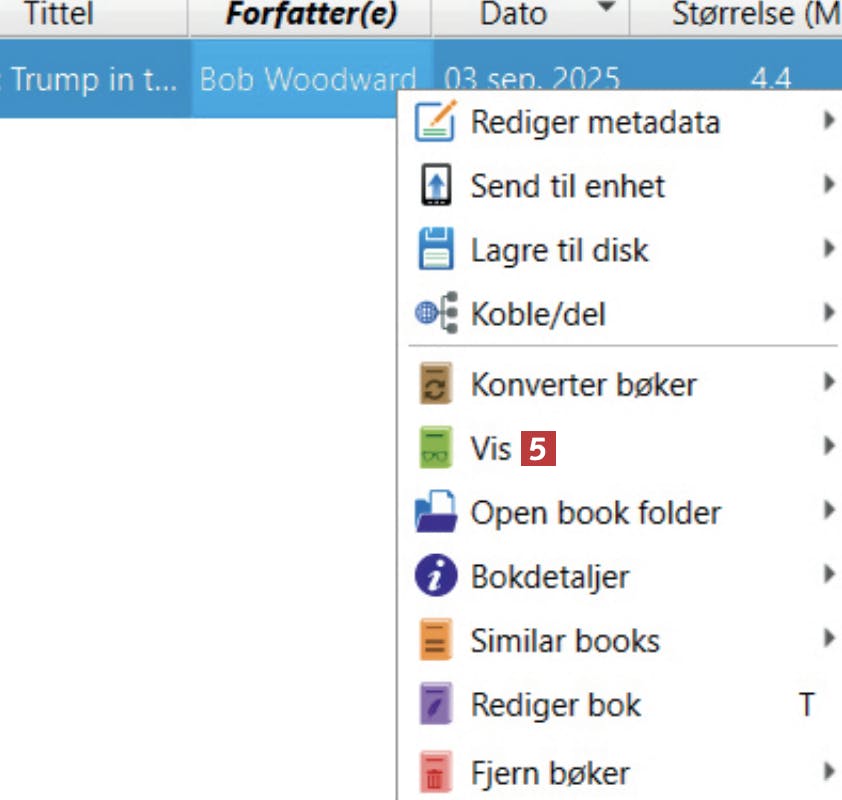Expand the Konverter bøker submenu arrow
Image resolution: width=842 pixels, height=800 pixels.
[828, 383]
